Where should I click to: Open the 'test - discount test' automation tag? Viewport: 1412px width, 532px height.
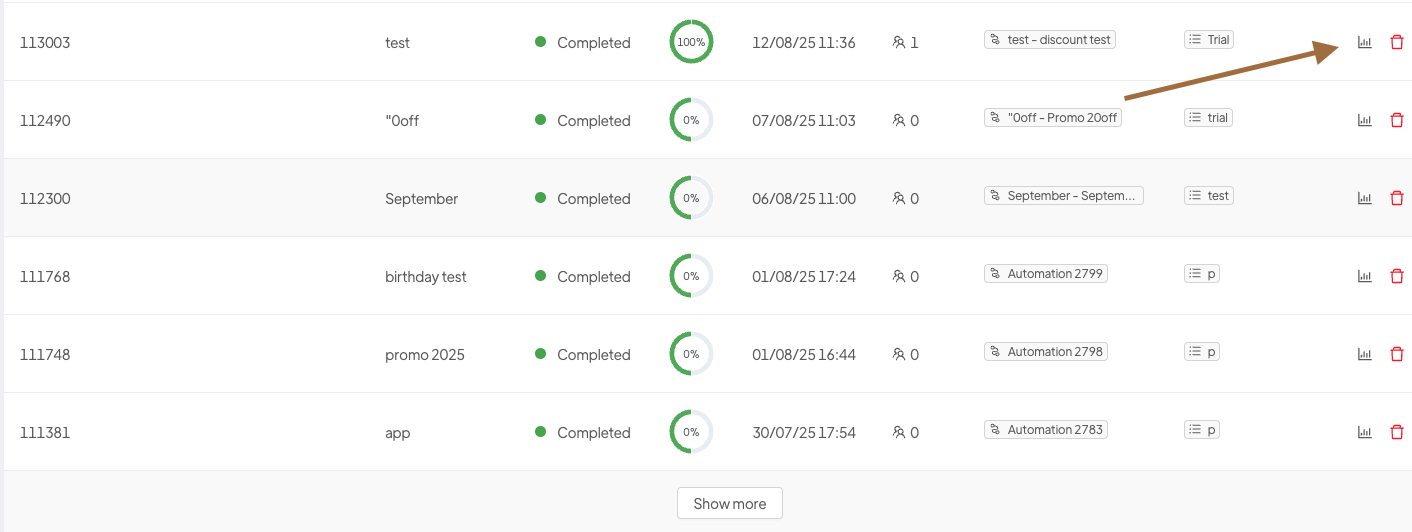tap(1050, 40)
